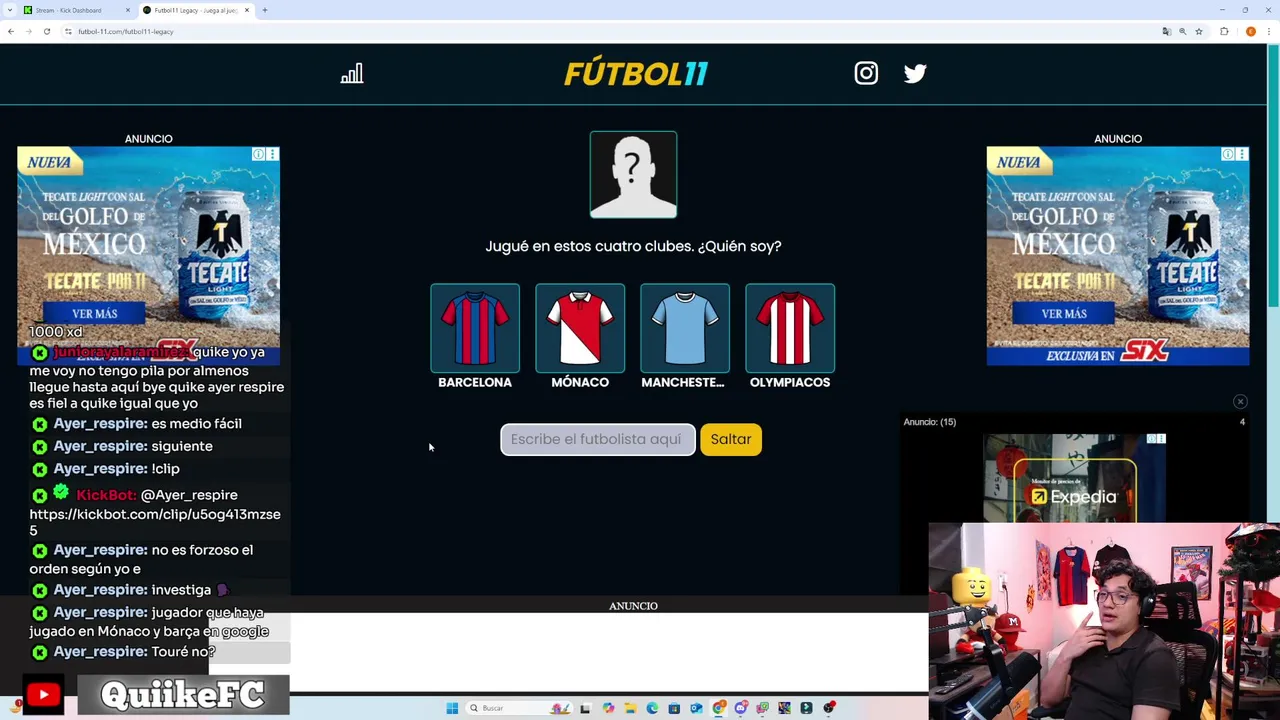Click the KickBot username in chat
Viewport: 1280px width, 720px height.
[106, 495]
